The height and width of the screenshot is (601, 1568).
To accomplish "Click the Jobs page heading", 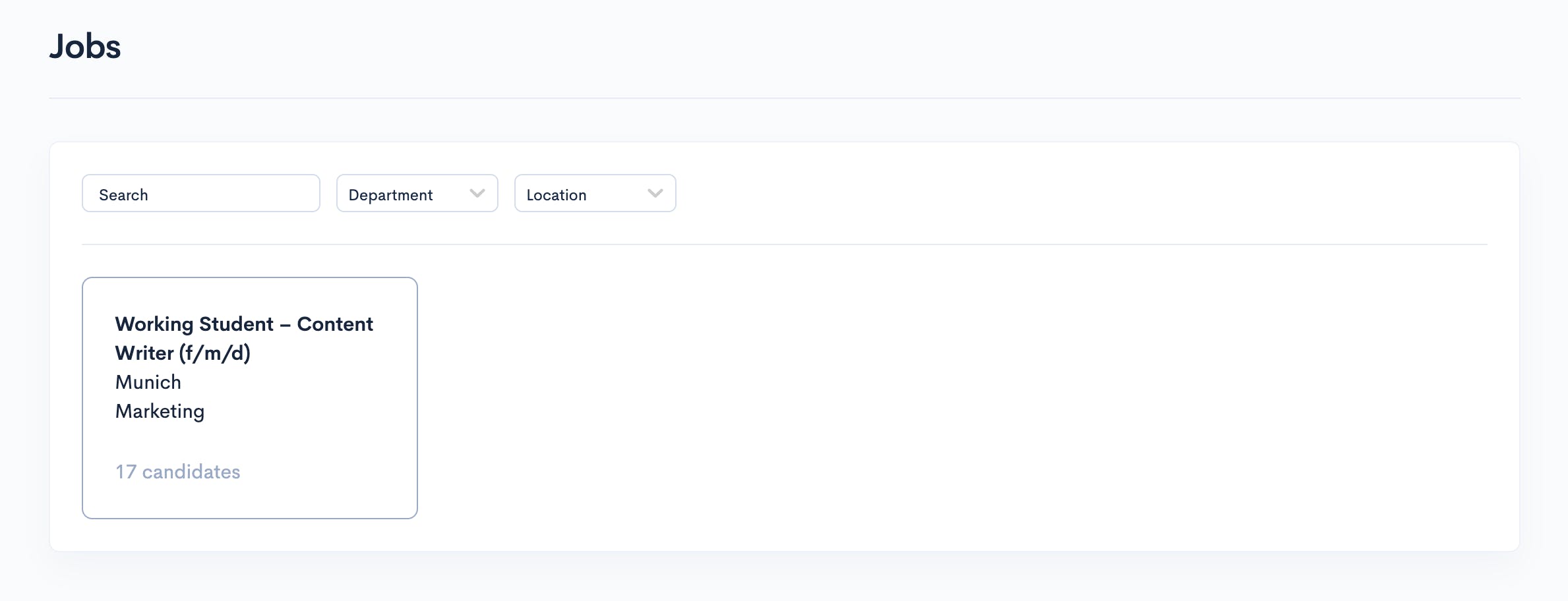I will tap(85, 46).
